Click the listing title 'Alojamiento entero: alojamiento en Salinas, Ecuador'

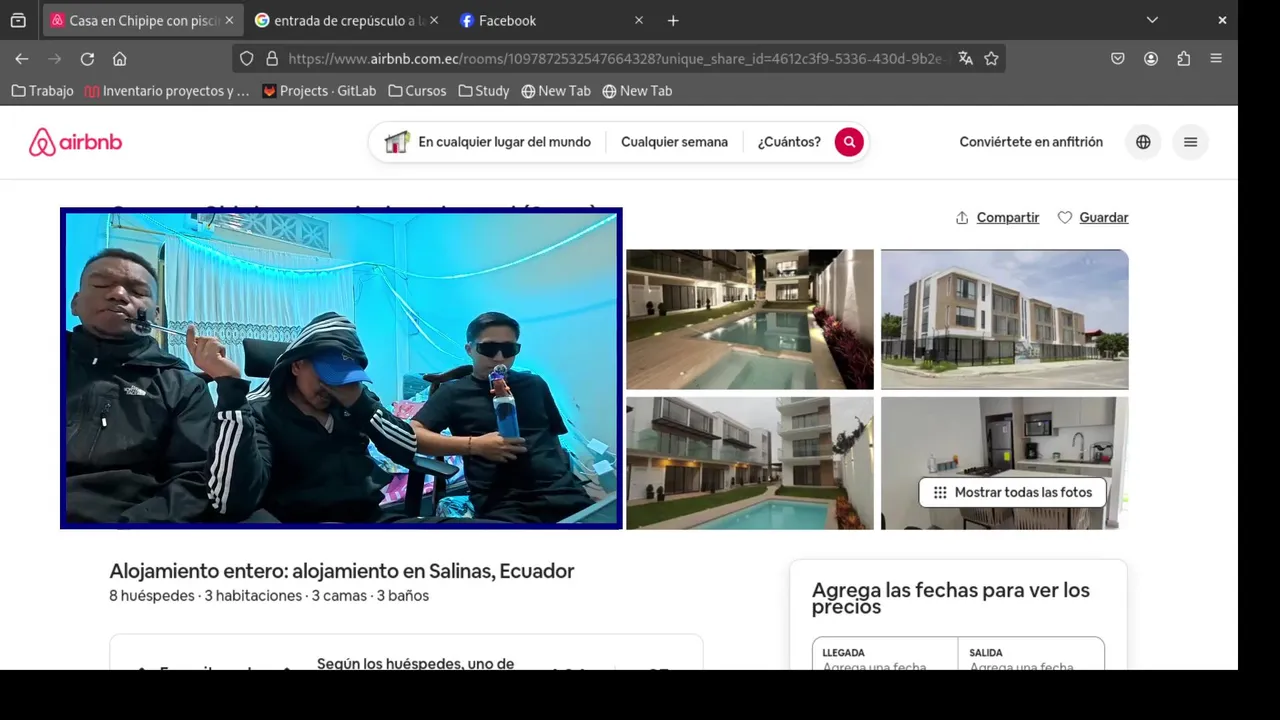tap(342, 571)
